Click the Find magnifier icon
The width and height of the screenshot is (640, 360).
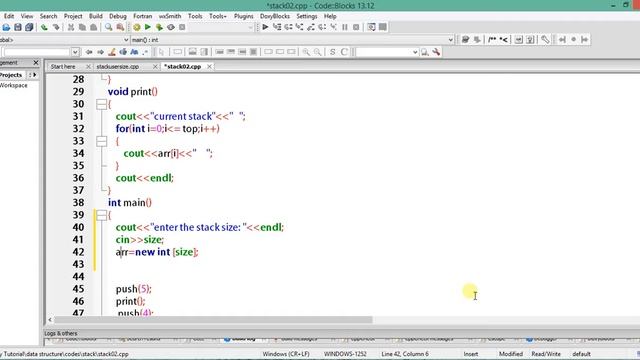109,27
